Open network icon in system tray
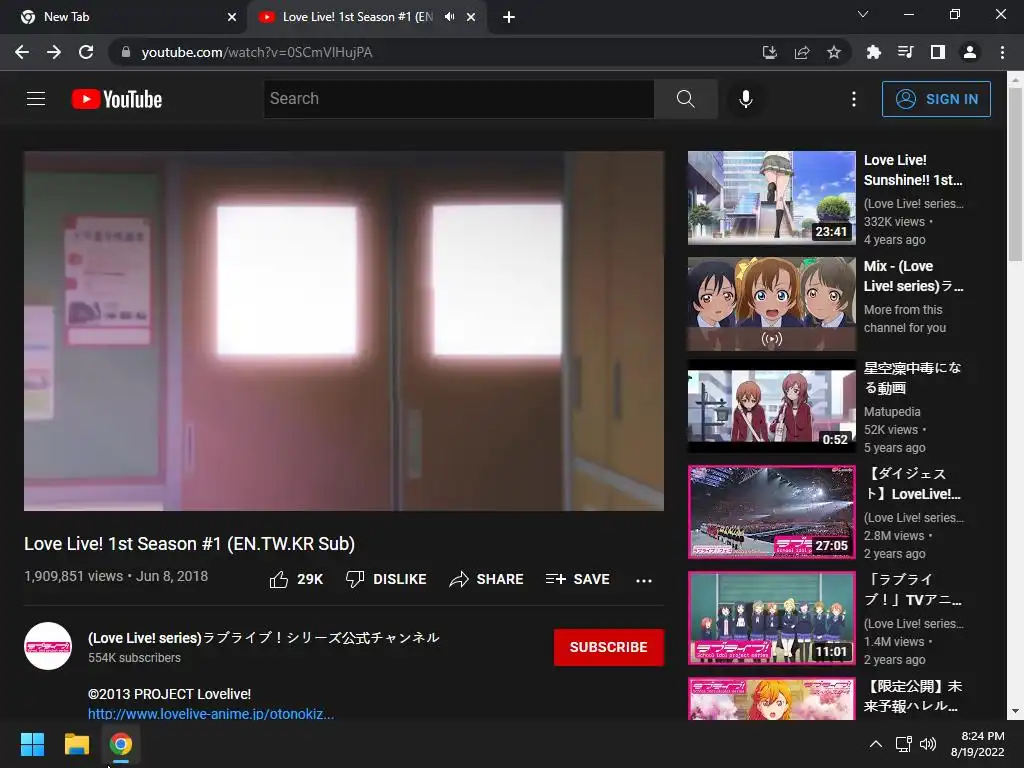 tap(903, 744)
